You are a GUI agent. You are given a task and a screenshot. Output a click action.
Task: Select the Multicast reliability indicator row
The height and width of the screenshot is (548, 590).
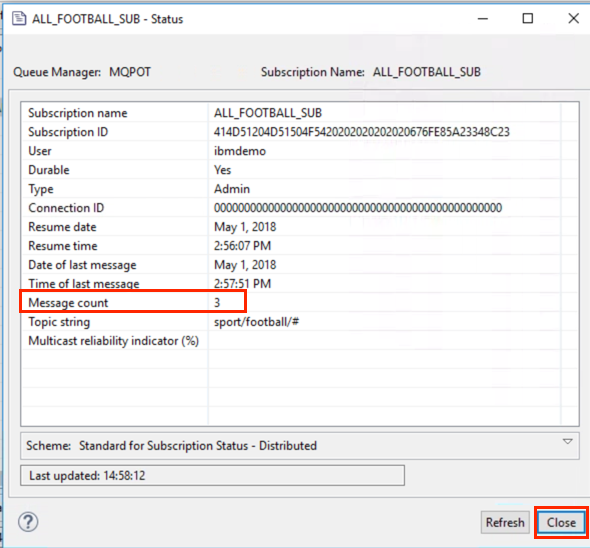click(300, 341)
